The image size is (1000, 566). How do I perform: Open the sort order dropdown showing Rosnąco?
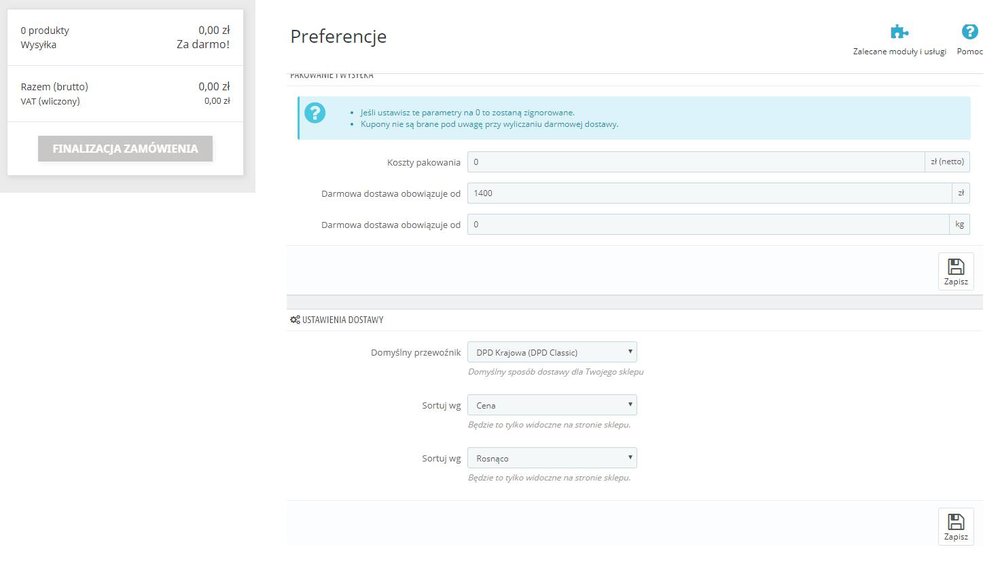(552, 458)
